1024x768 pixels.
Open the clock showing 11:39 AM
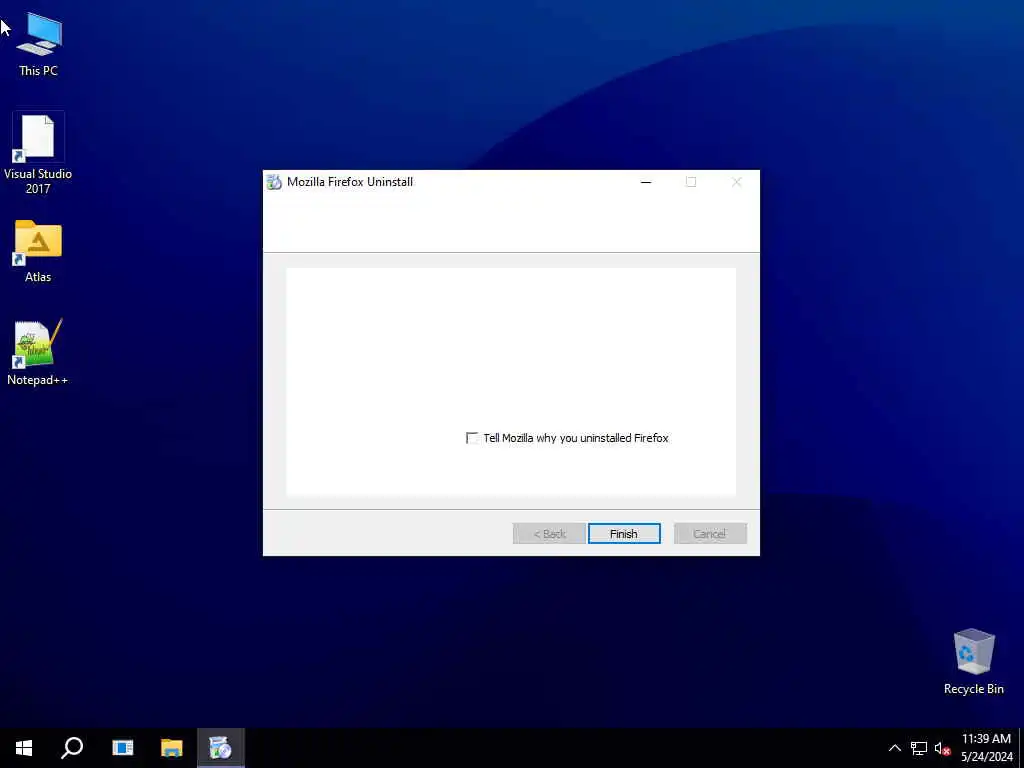coord(986,748)
